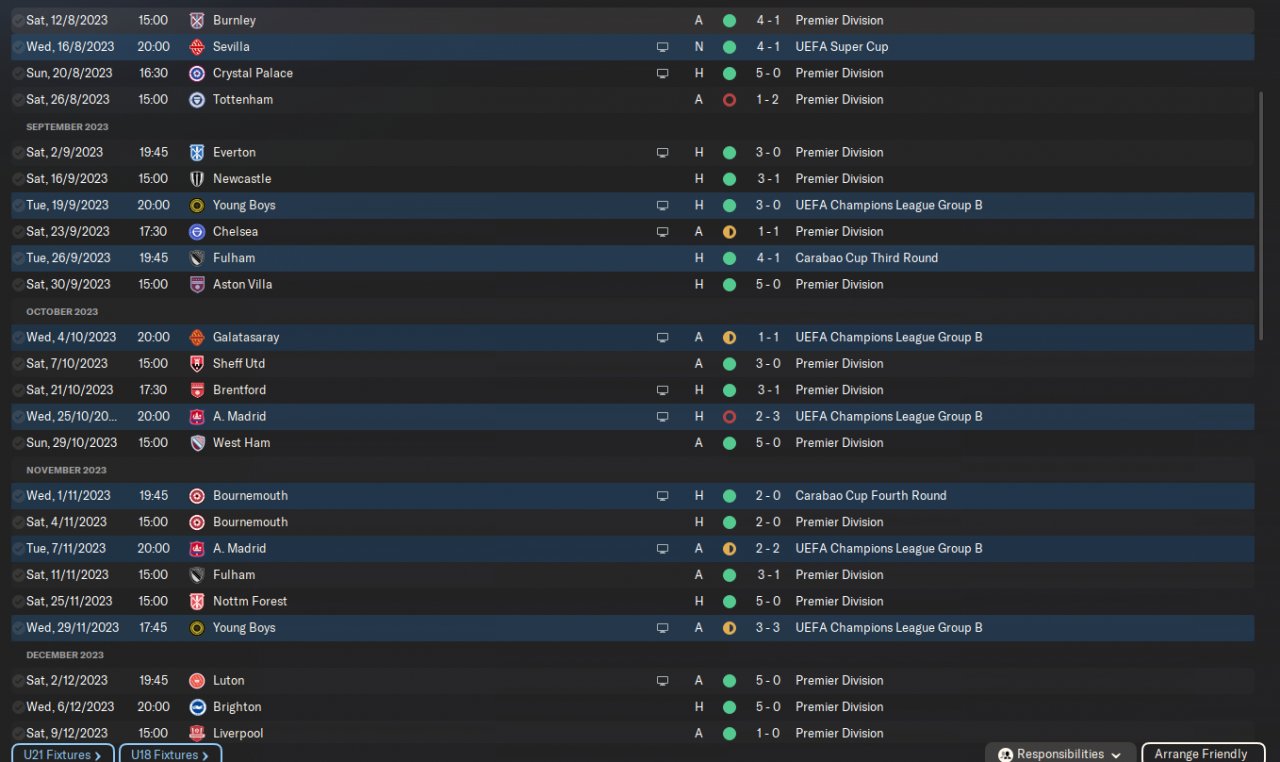Toggle the checkmark on Everton fixture row

18,153
